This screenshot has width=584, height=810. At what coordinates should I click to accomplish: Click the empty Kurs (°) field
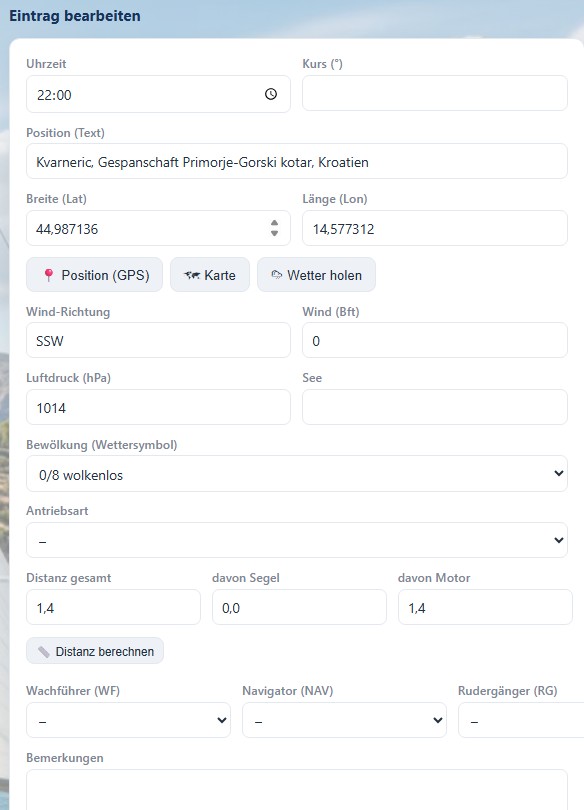click(435, 93)
